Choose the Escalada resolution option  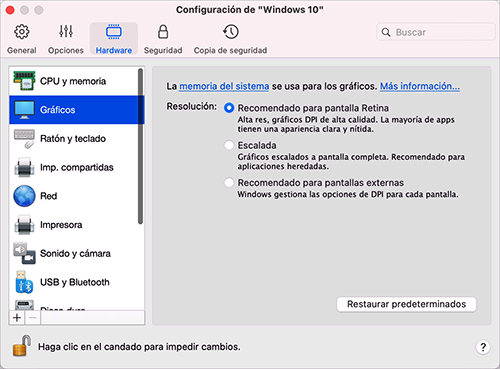click(x=229, y=145)
